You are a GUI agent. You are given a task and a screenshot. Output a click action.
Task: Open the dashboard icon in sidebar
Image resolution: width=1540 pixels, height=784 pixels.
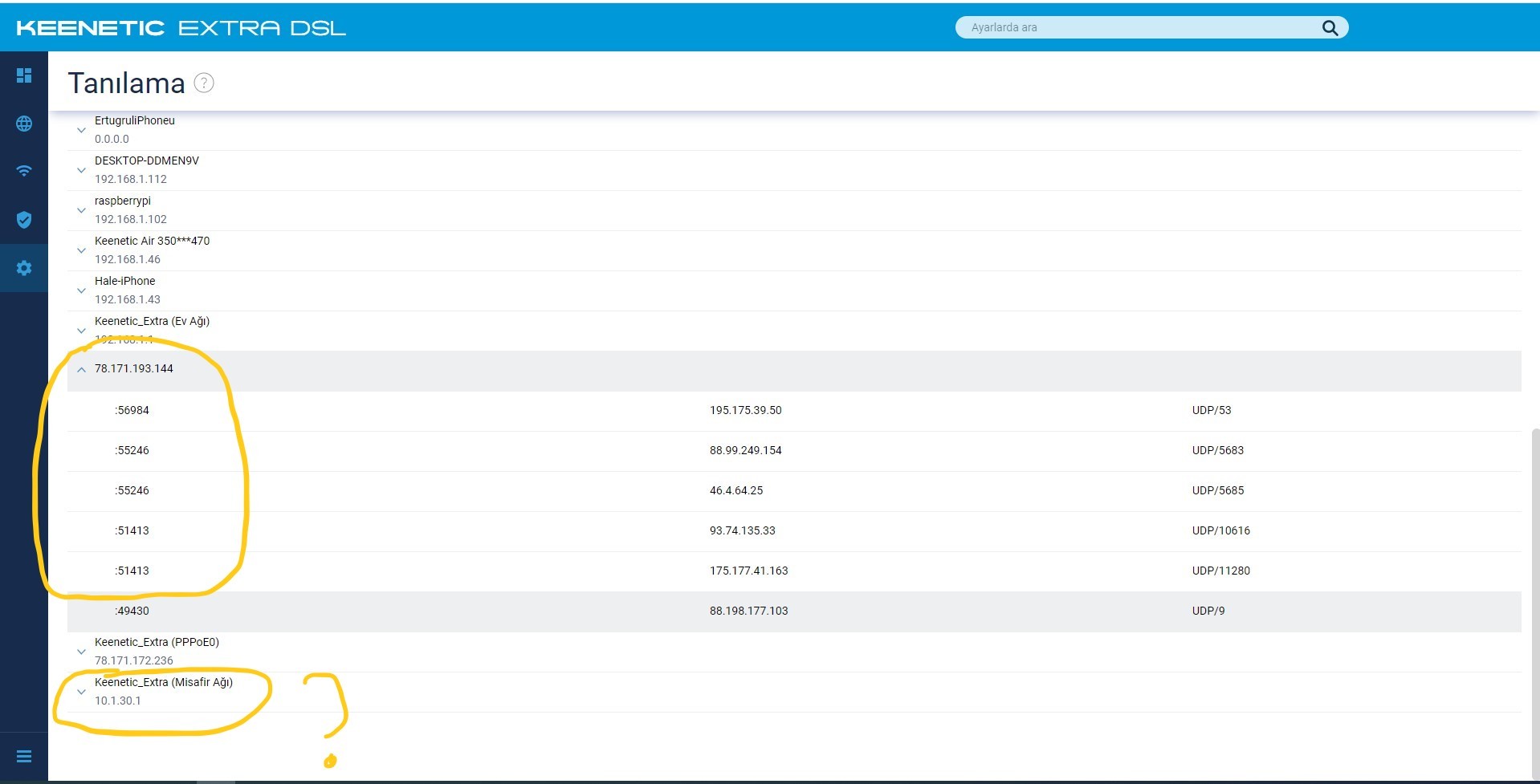24,75
